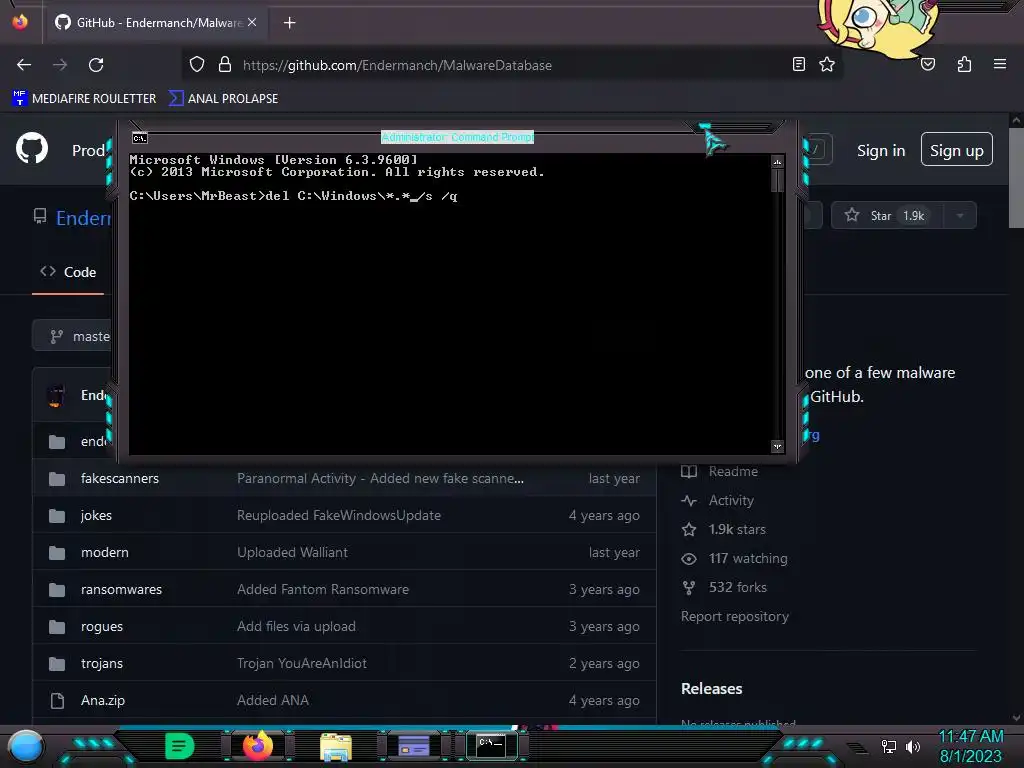
Task: Click the Administrator: Command Prompt title bar
Action: click(457, 137)
